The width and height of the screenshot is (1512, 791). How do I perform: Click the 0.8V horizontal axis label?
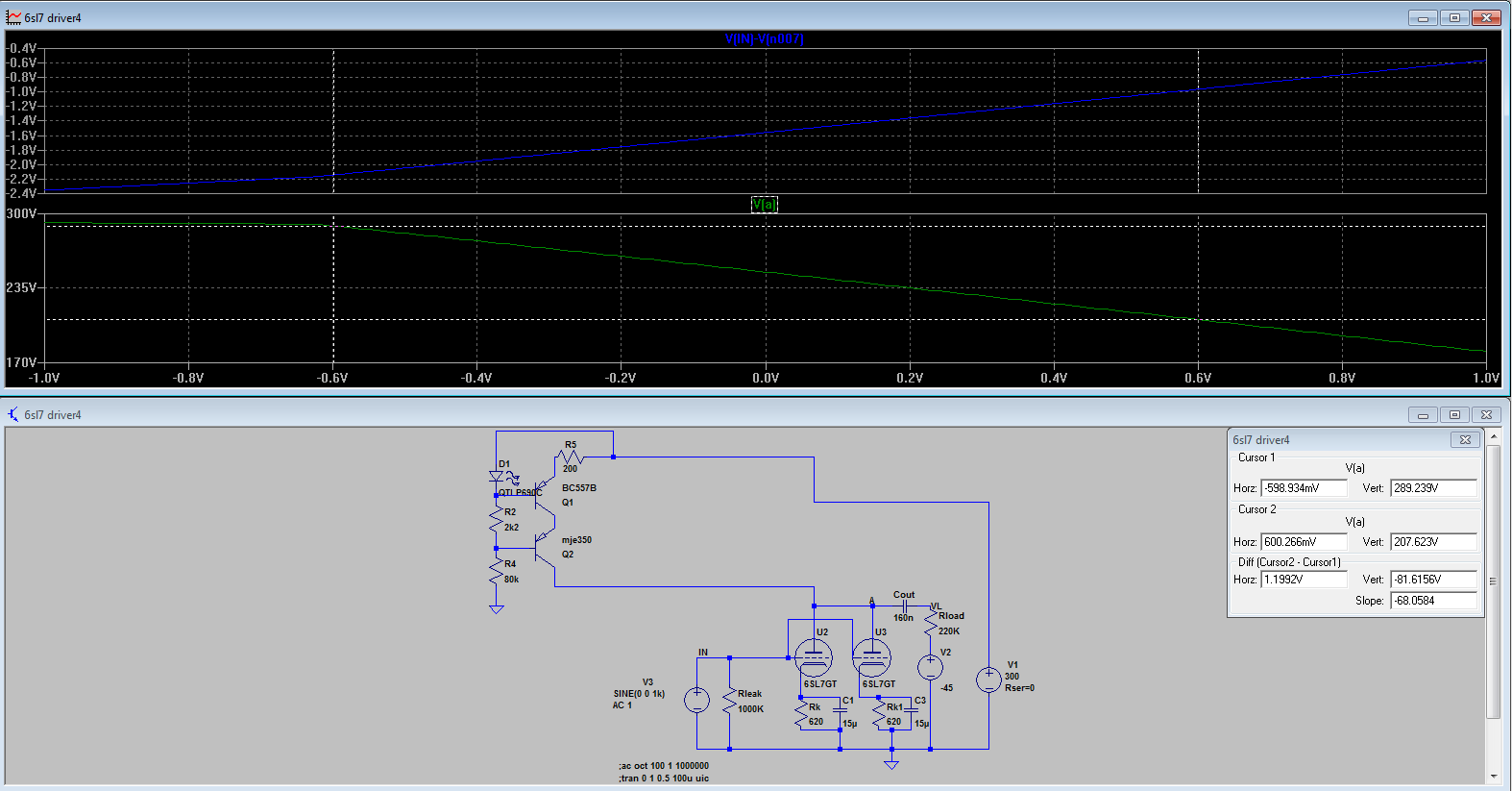click(1342, 378)
